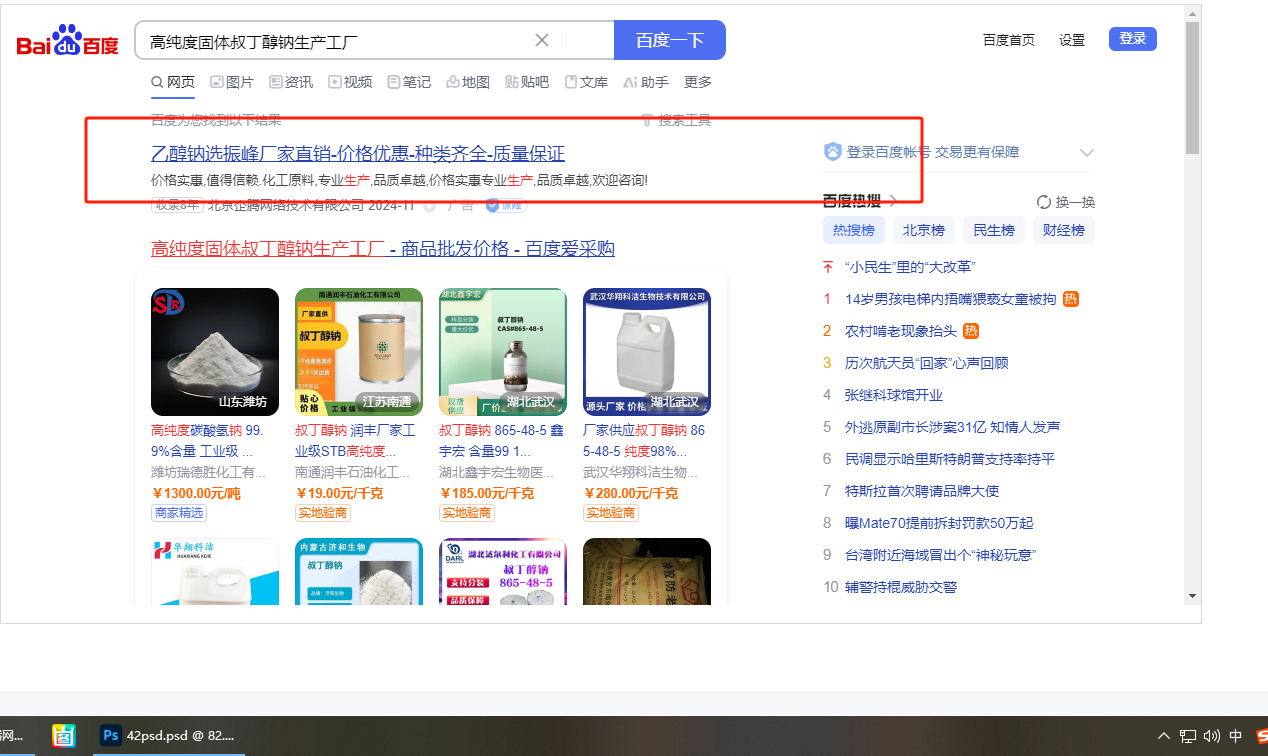
Task: Open hot topic 张继科球馆开业
Action: point(894,395)
